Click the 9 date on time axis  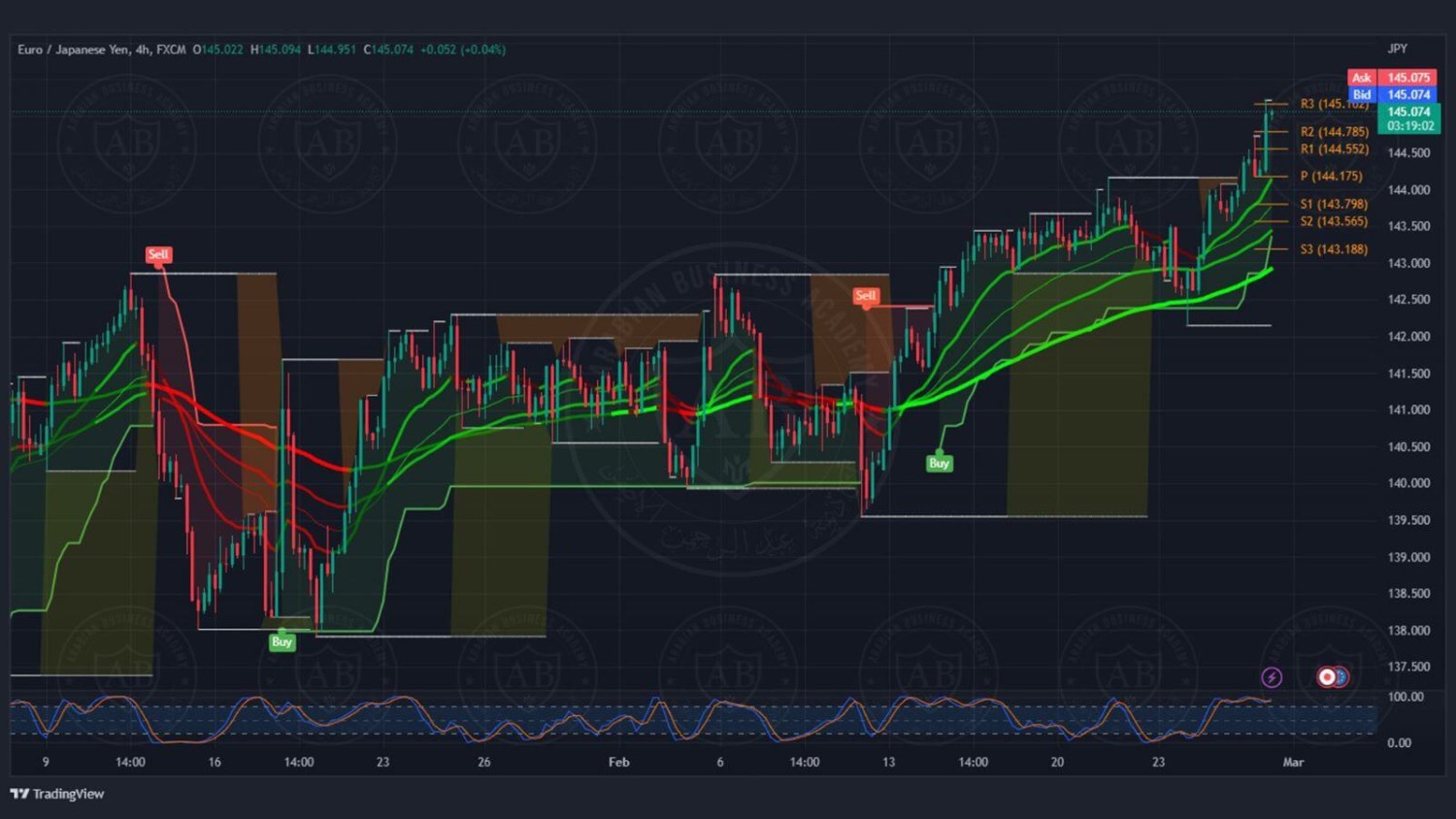[46, 763]
